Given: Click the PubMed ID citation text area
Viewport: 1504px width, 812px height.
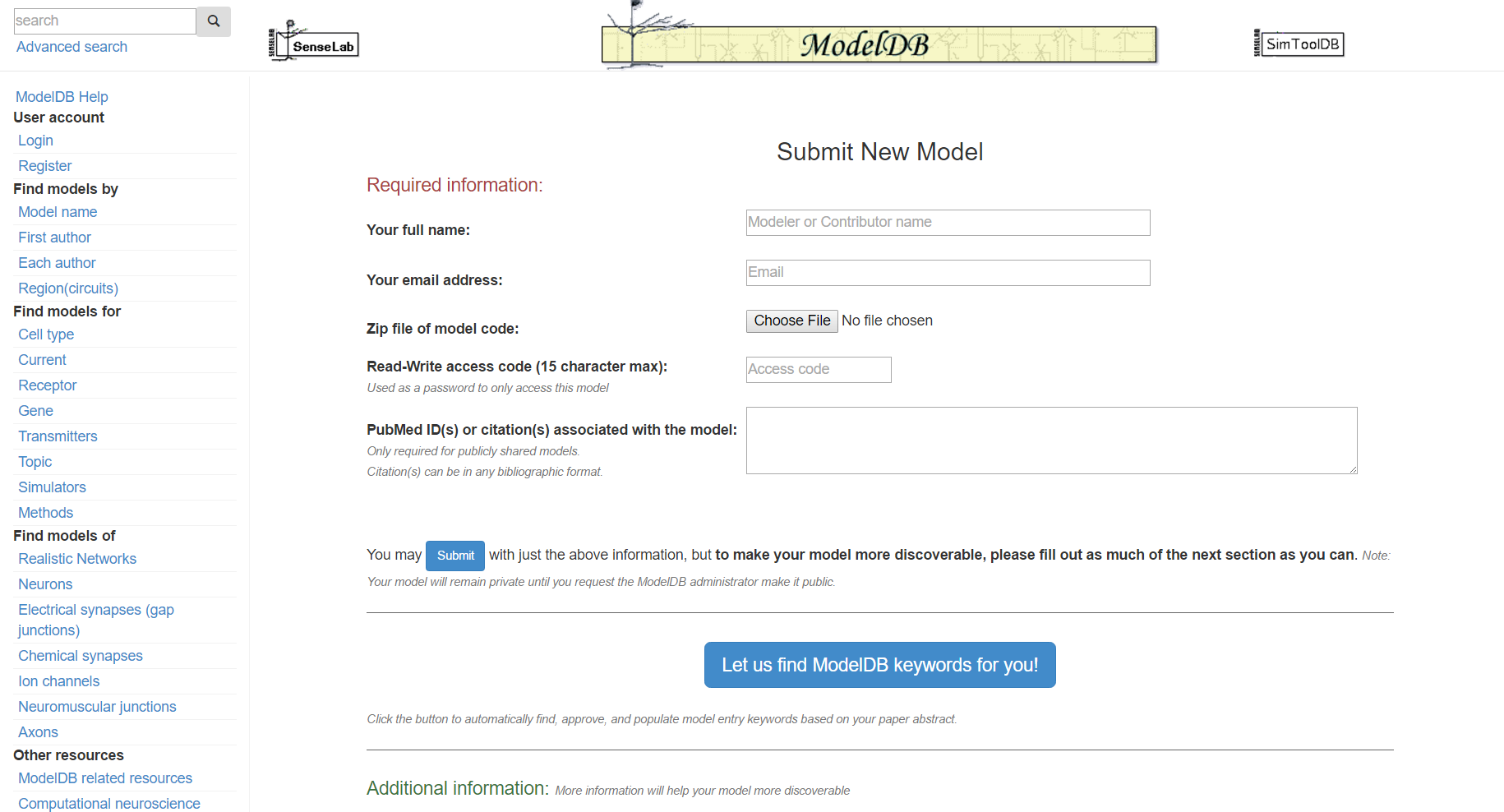Looking at the screenshot, I should point(1051,441).
